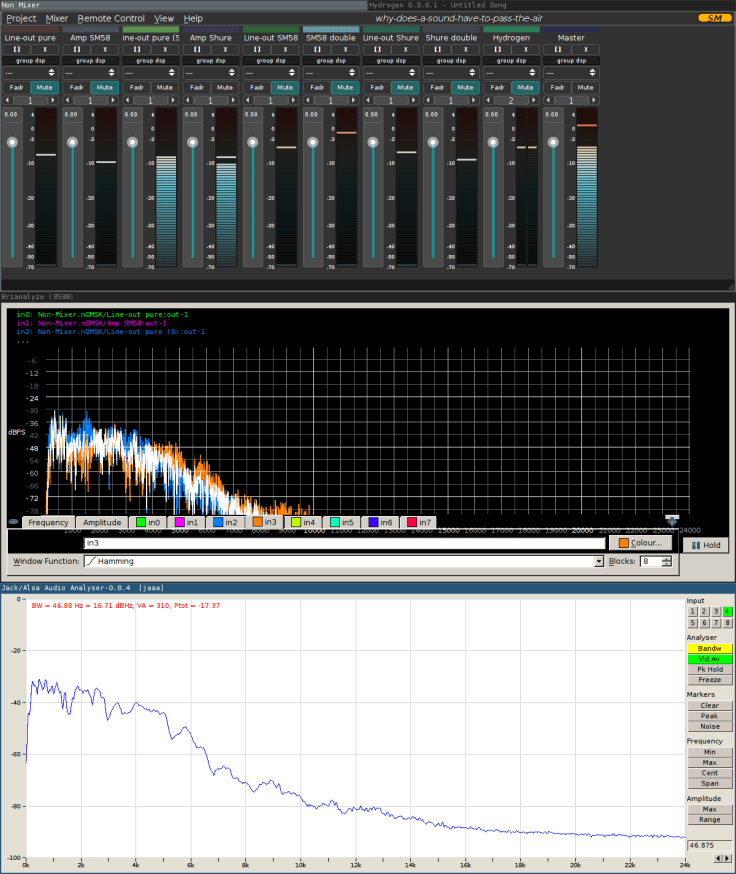Screen dimensions: 736x874
Task: Enable Freeze in the jaaa analyser
Action: pos(708,680)
